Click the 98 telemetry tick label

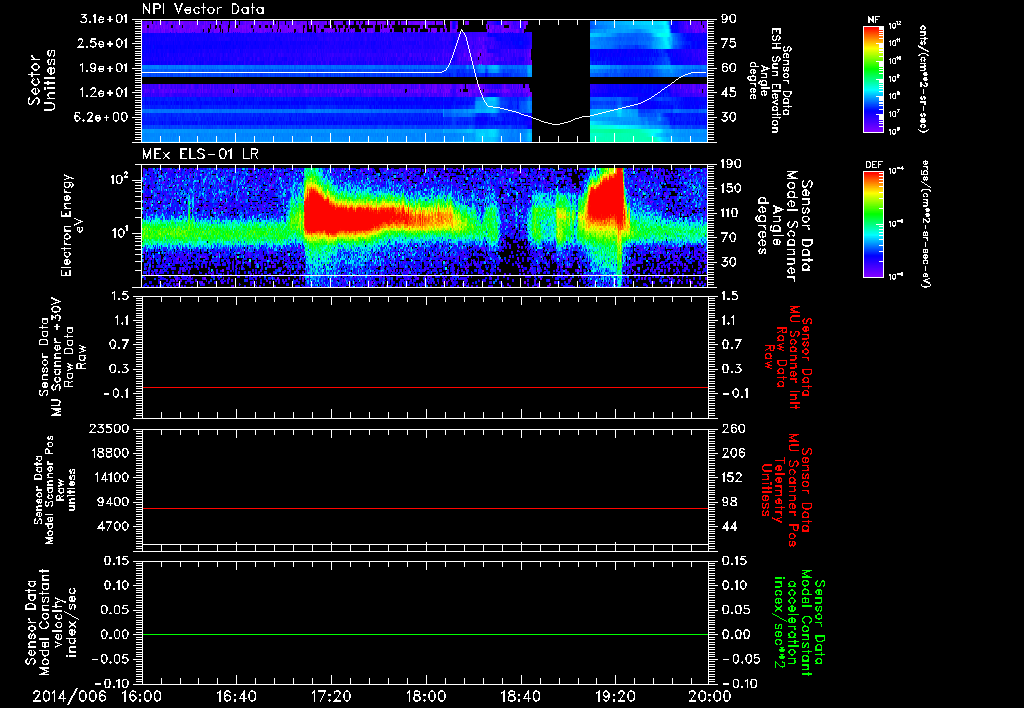click(x=729, y=502)
